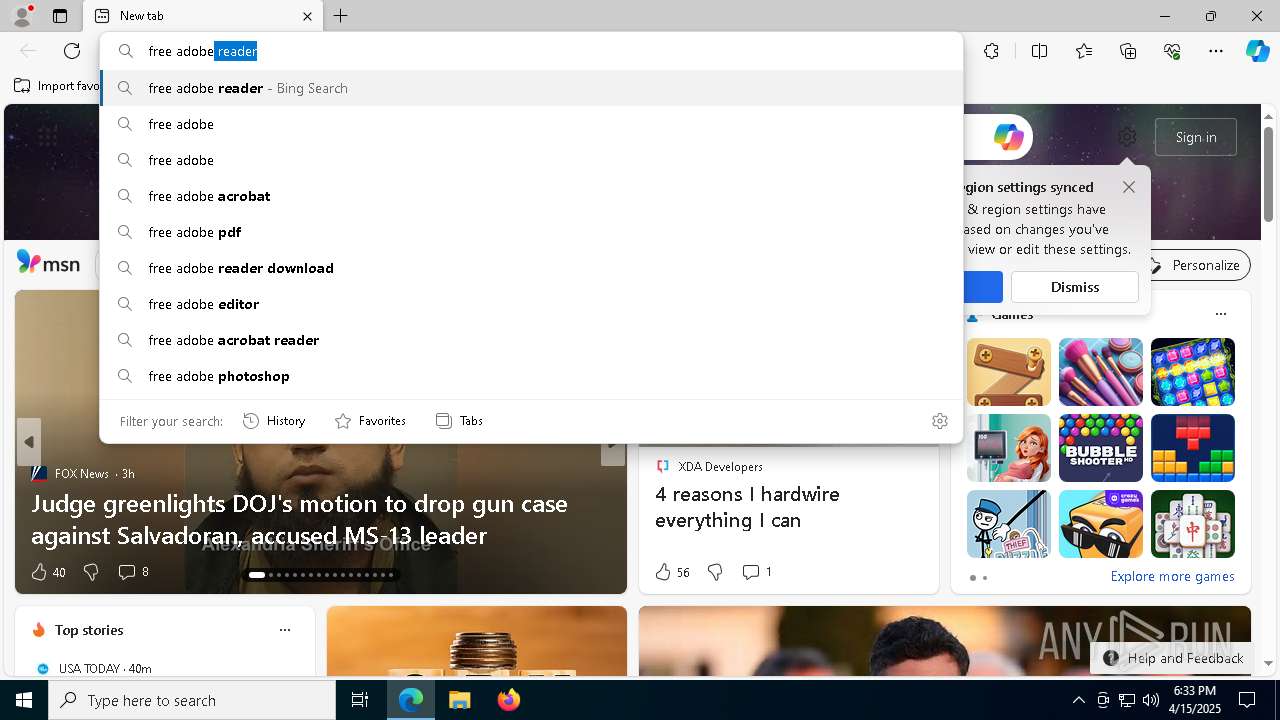Choose 'free adobe photoshop' suggestion
Image resolution: width=1280 pixels, height=720 pixels.
tap(531, 376)
